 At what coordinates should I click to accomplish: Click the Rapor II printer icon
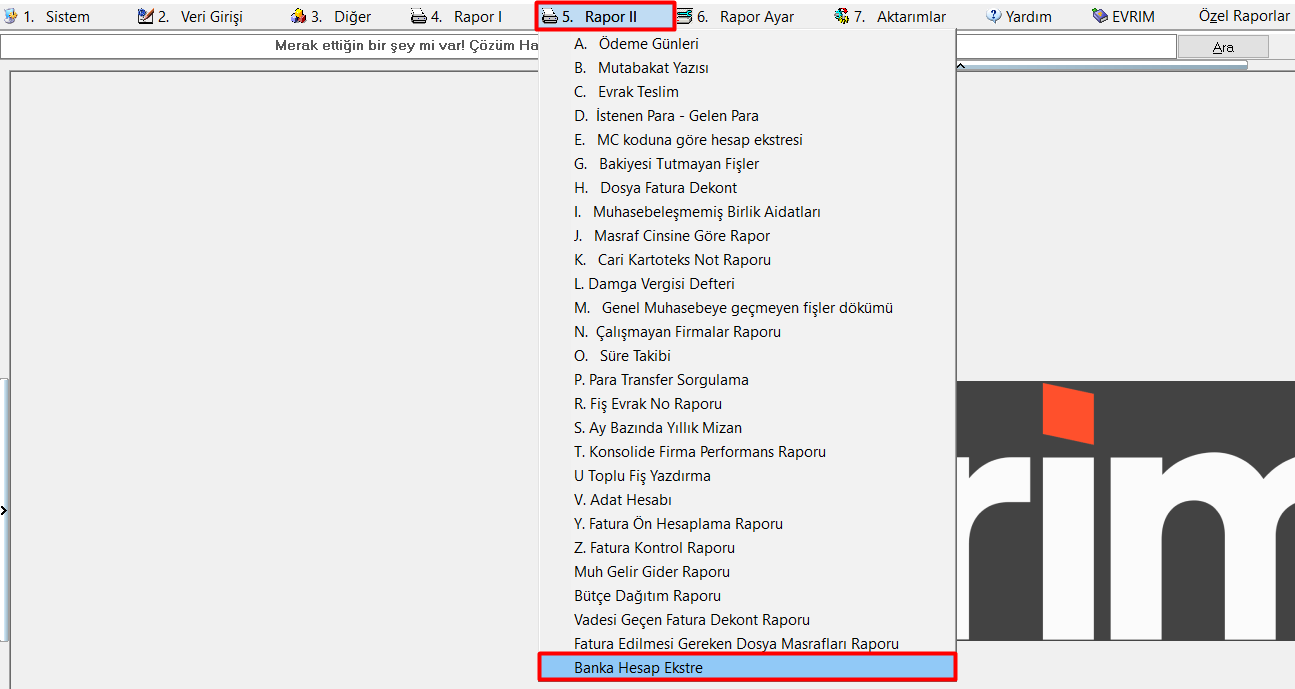[x=550, y=16]
